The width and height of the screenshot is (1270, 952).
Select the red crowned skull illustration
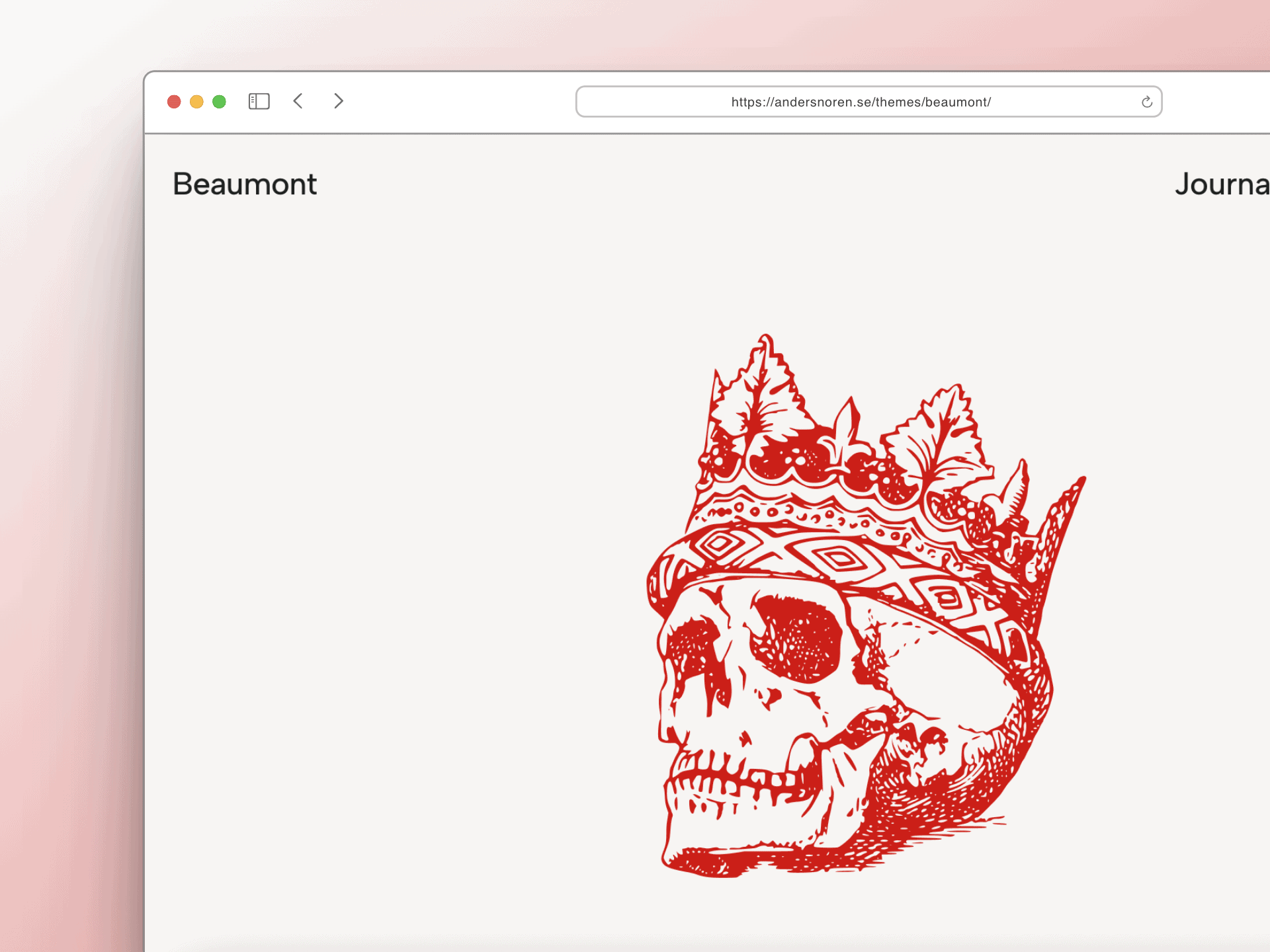pos(867,606)
